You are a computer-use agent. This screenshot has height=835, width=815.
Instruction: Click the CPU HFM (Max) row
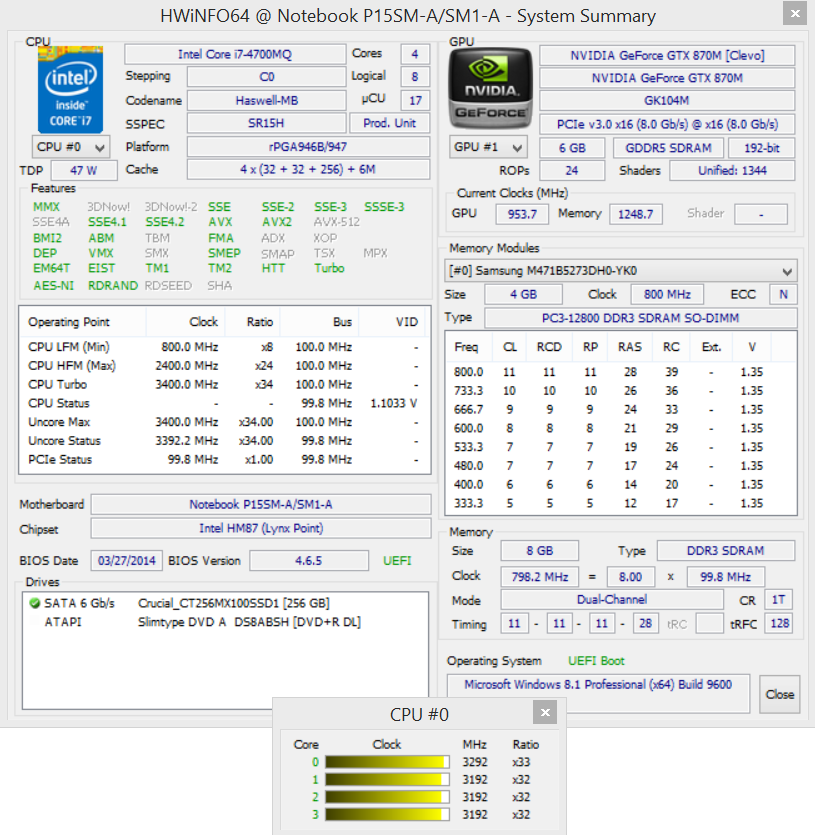[224, 366]
